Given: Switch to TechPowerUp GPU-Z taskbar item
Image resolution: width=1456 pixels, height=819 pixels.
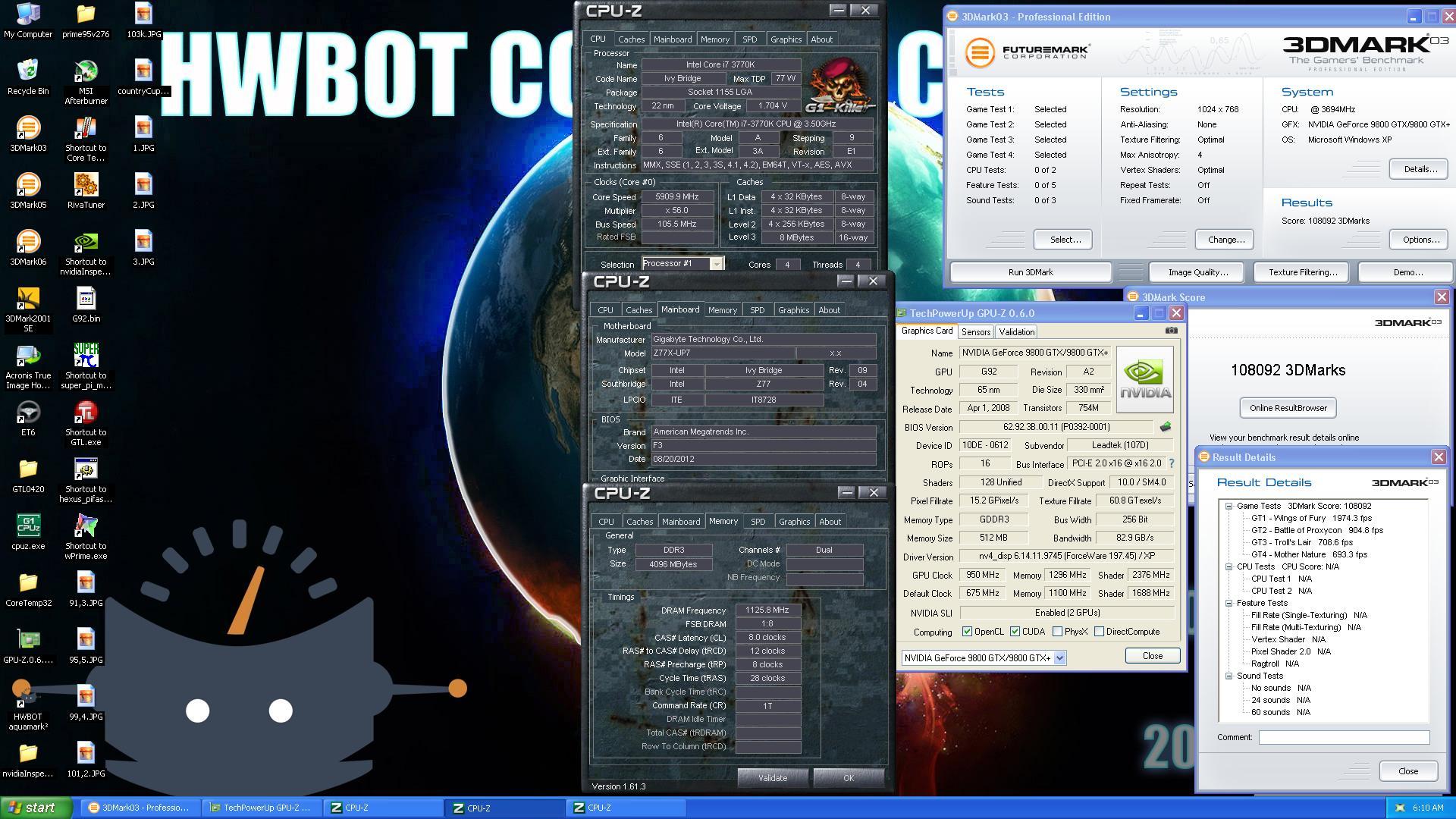Looking at the screenshot, I should [x=262, y=808].
